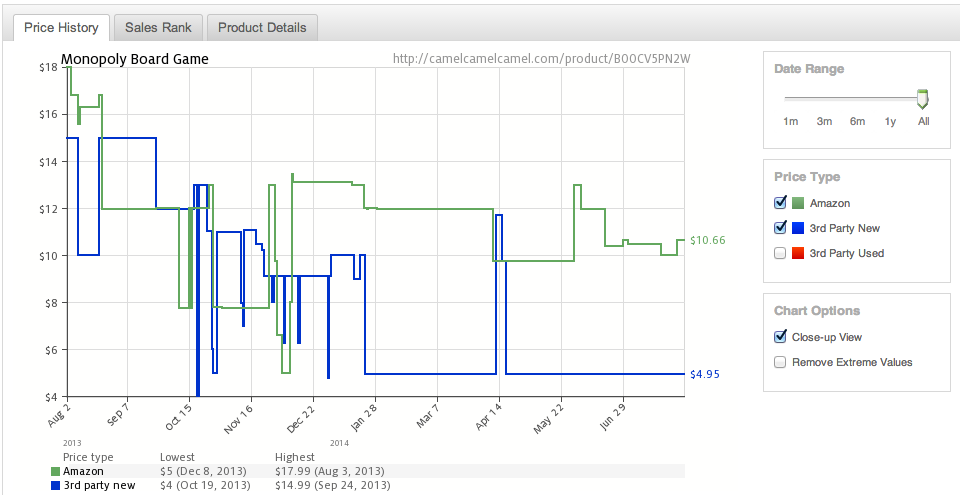
Task: Disable the Close-up View option
Action: [x=780, y=336]
